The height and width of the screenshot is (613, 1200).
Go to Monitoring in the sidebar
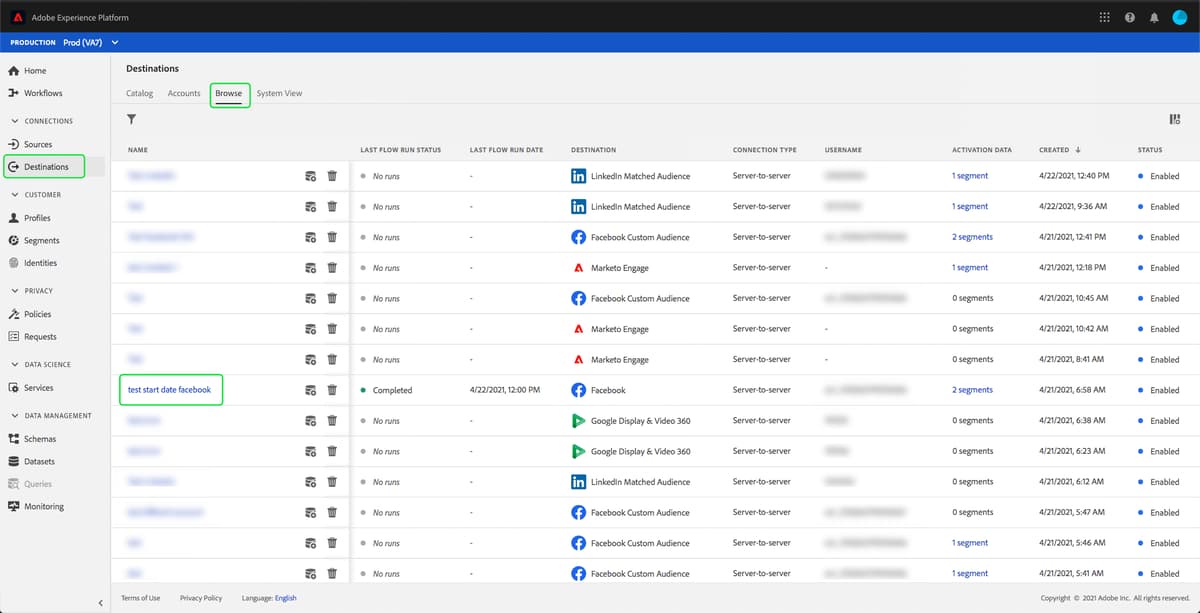pos(45,506)
